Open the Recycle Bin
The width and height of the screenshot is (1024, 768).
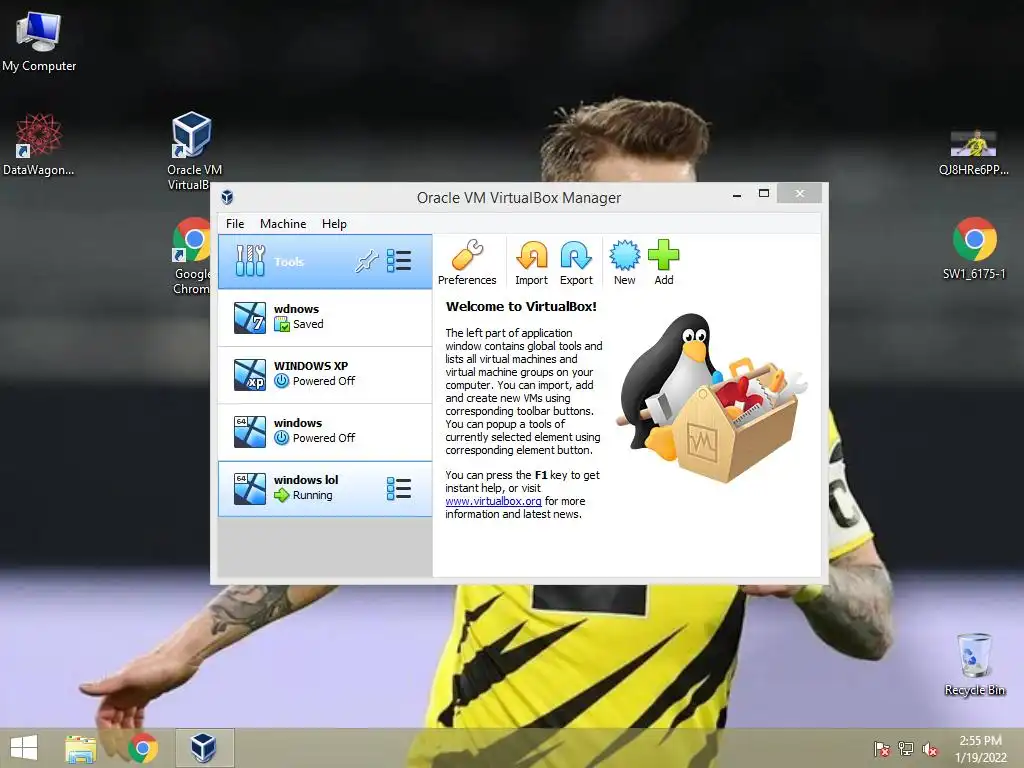(974, 664)
